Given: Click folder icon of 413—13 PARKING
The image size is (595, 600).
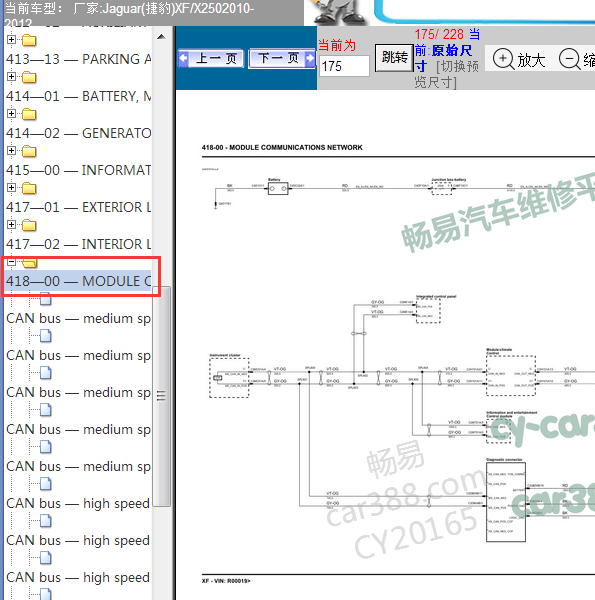Looking at the screenshot, I should 29,40.
